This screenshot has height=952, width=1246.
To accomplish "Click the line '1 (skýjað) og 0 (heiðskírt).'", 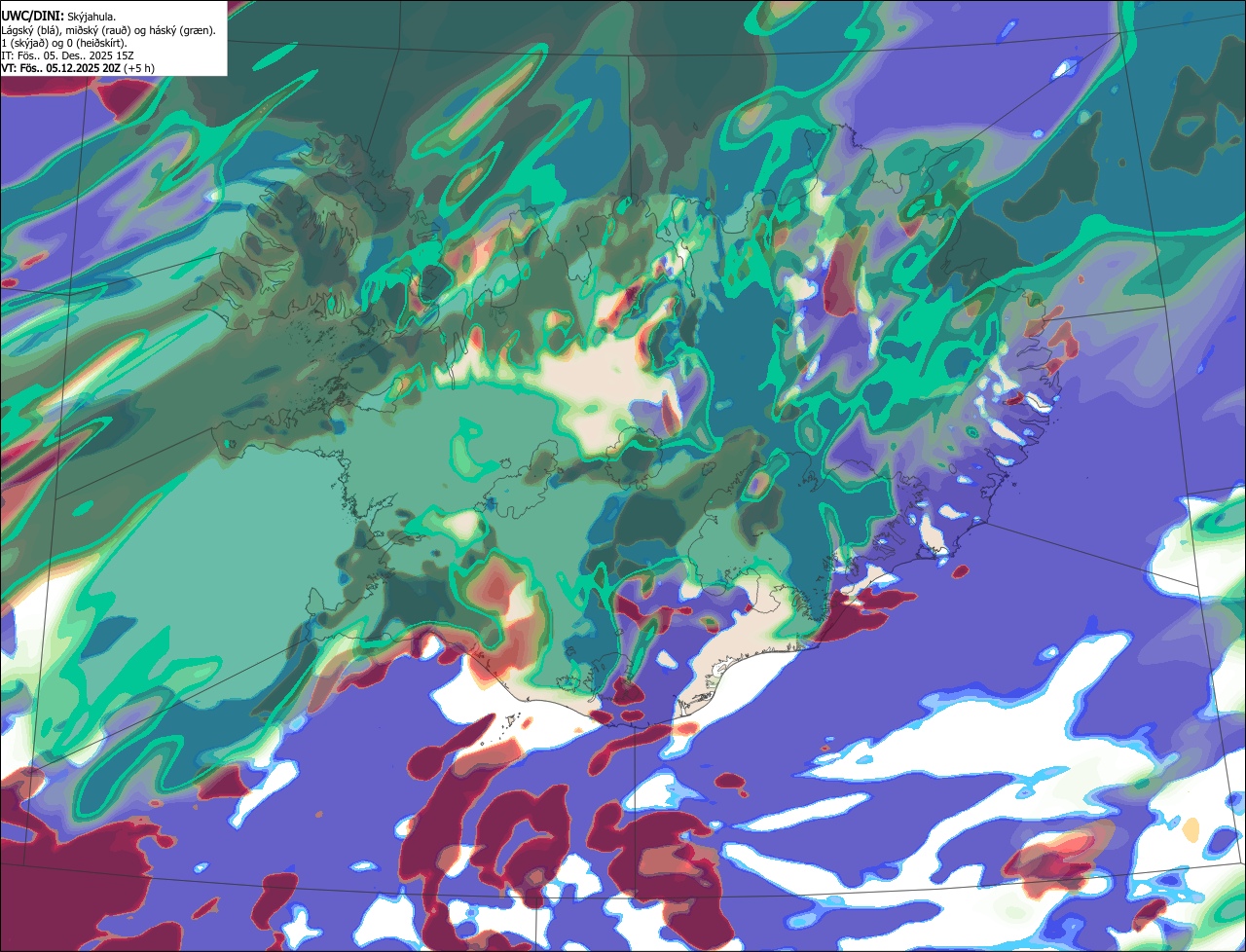I will 64,43.
